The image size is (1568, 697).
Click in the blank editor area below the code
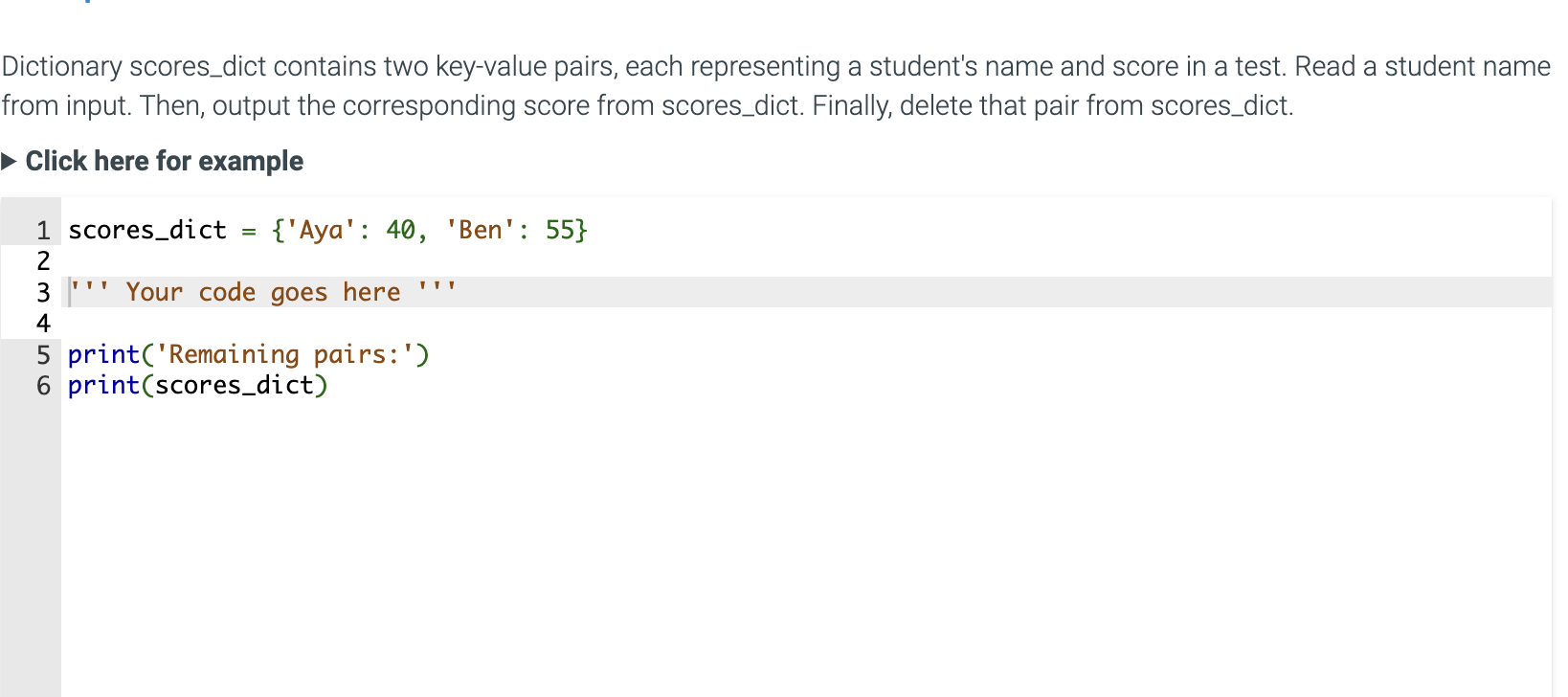(x=574, y=527)
